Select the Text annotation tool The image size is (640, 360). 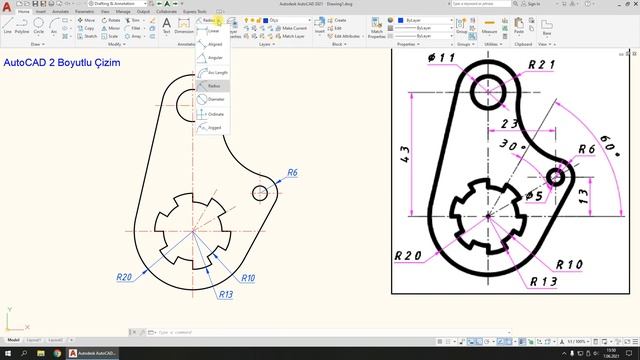point(167,25)
